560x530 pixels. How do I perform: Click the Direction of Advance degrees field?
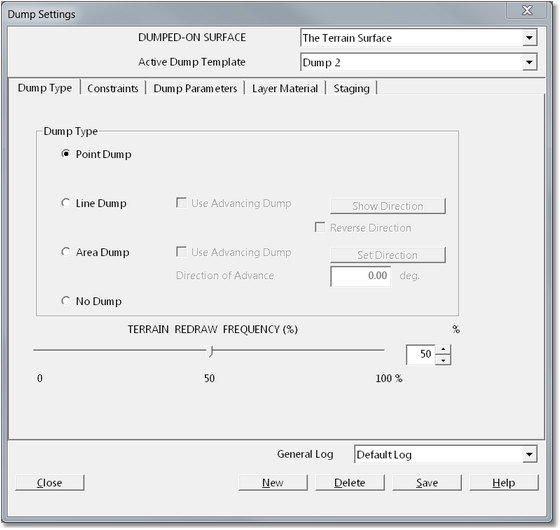pyautogui.click(x=361, y=276)
